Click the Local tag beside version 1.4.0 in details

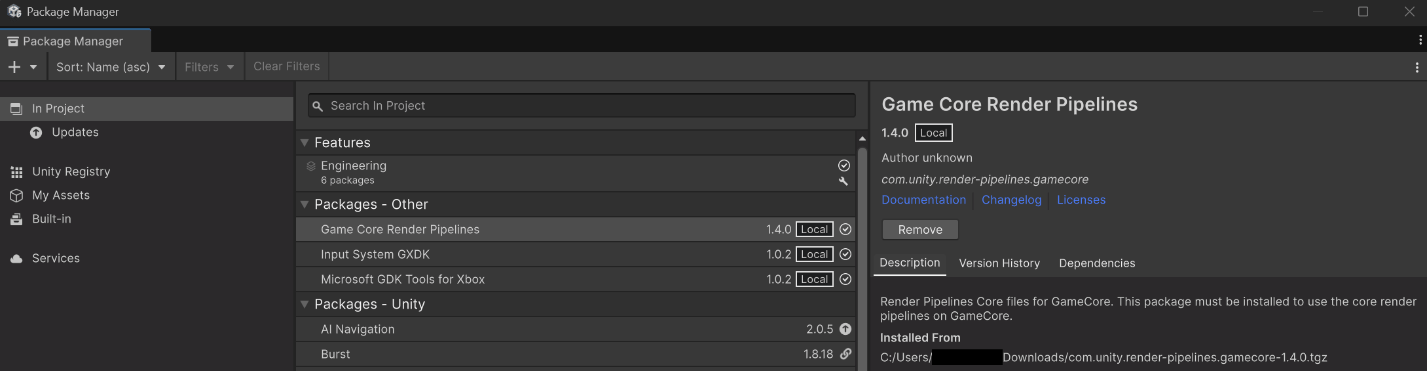click(933, 133)
